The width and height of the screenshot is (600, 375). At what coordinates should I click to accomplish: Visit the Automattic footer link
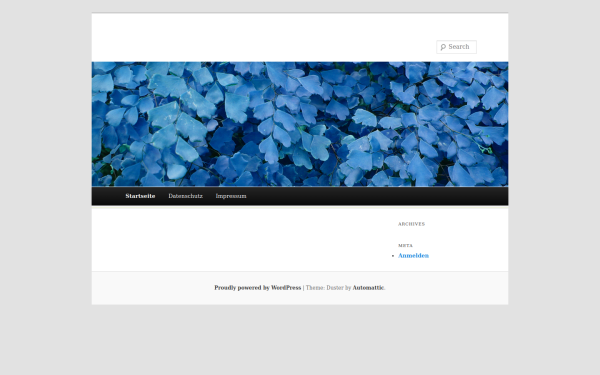coord(368,288)
